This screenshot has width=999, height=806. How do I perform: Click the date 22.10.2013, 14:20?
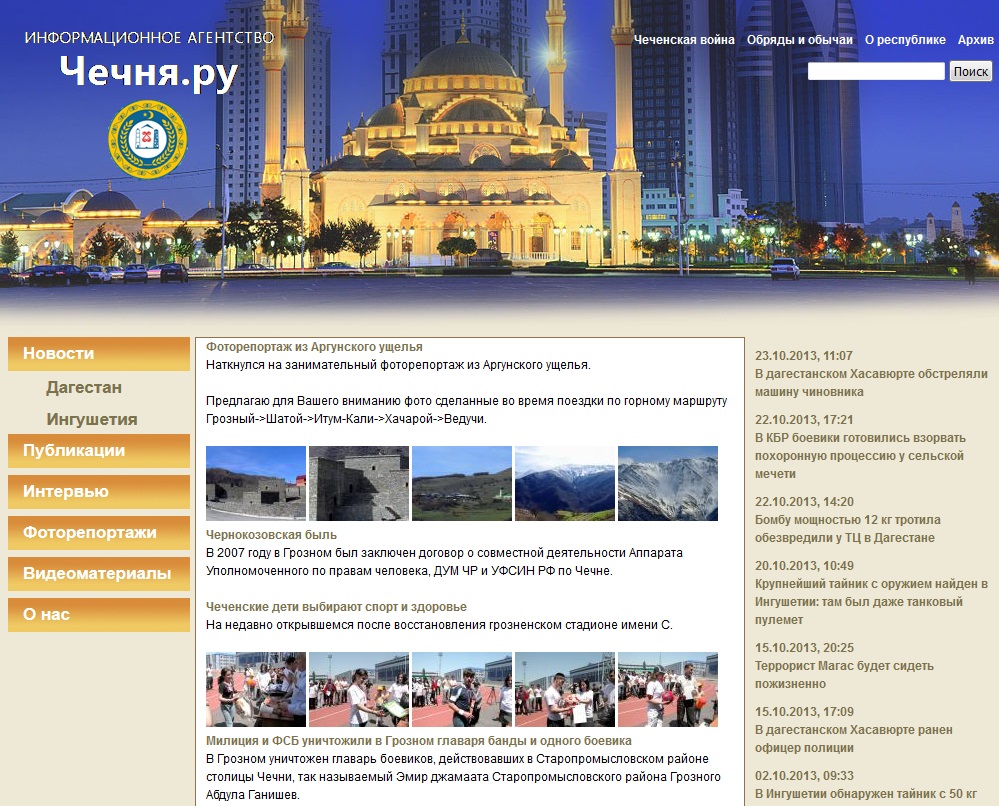point(804,502)
